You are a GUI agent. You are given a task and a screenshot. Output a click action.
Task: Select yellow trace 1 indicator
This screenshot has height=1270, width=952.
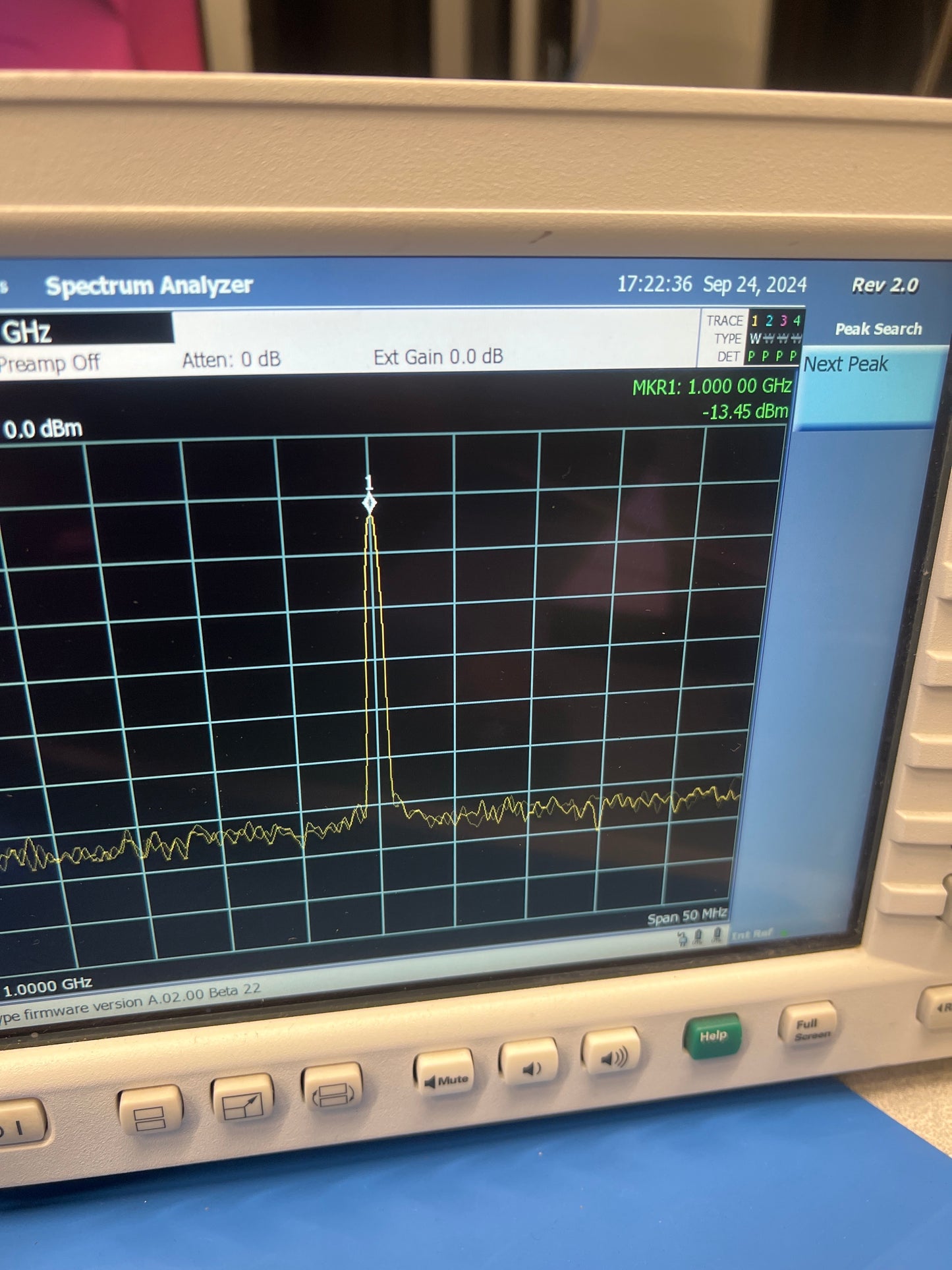(754, 321)
